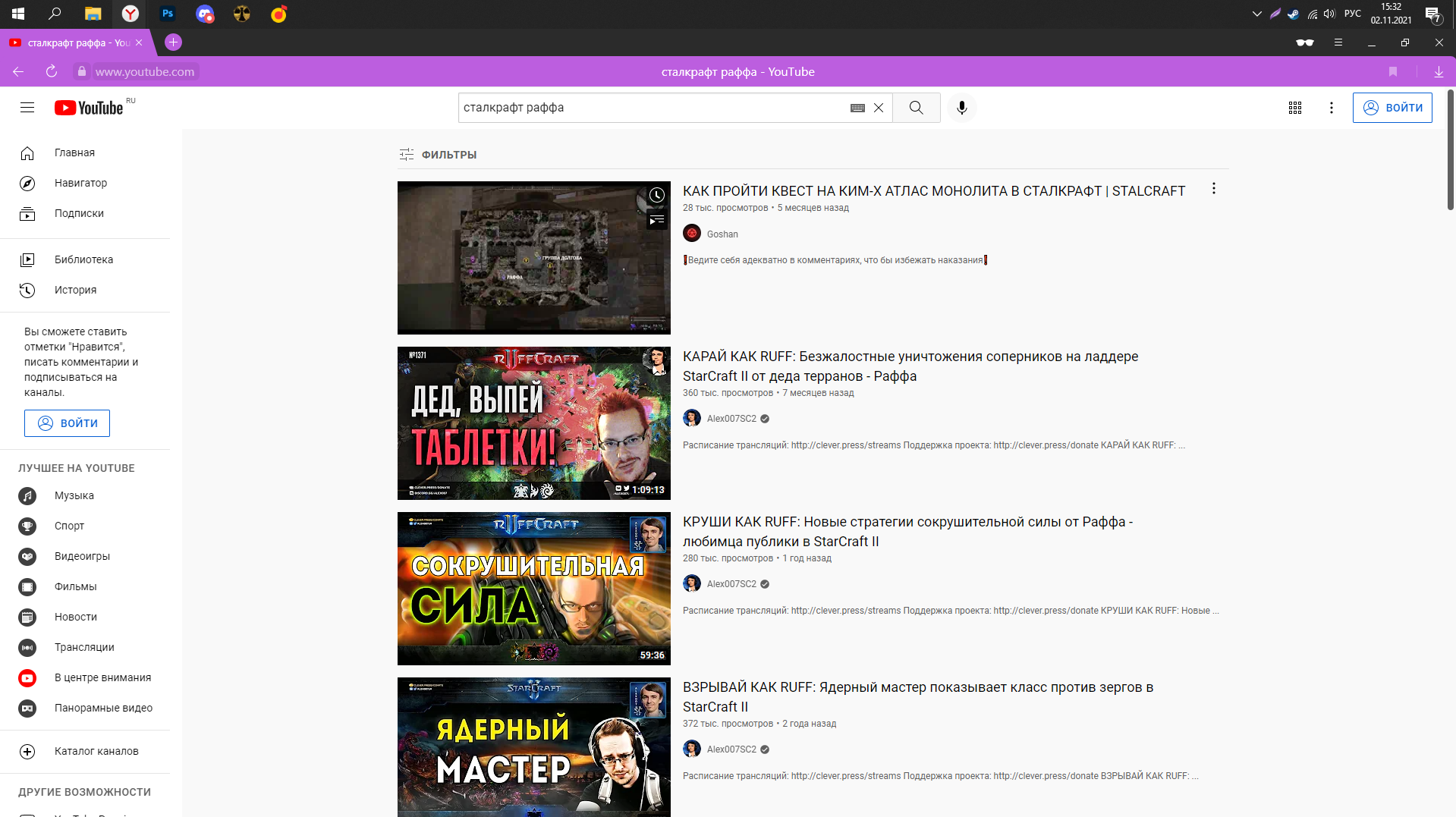
Task: Click the ДЕД, ВЫПЕЙ ТАБЛЕТКИ thumbnail
Action: pos(534,423)
